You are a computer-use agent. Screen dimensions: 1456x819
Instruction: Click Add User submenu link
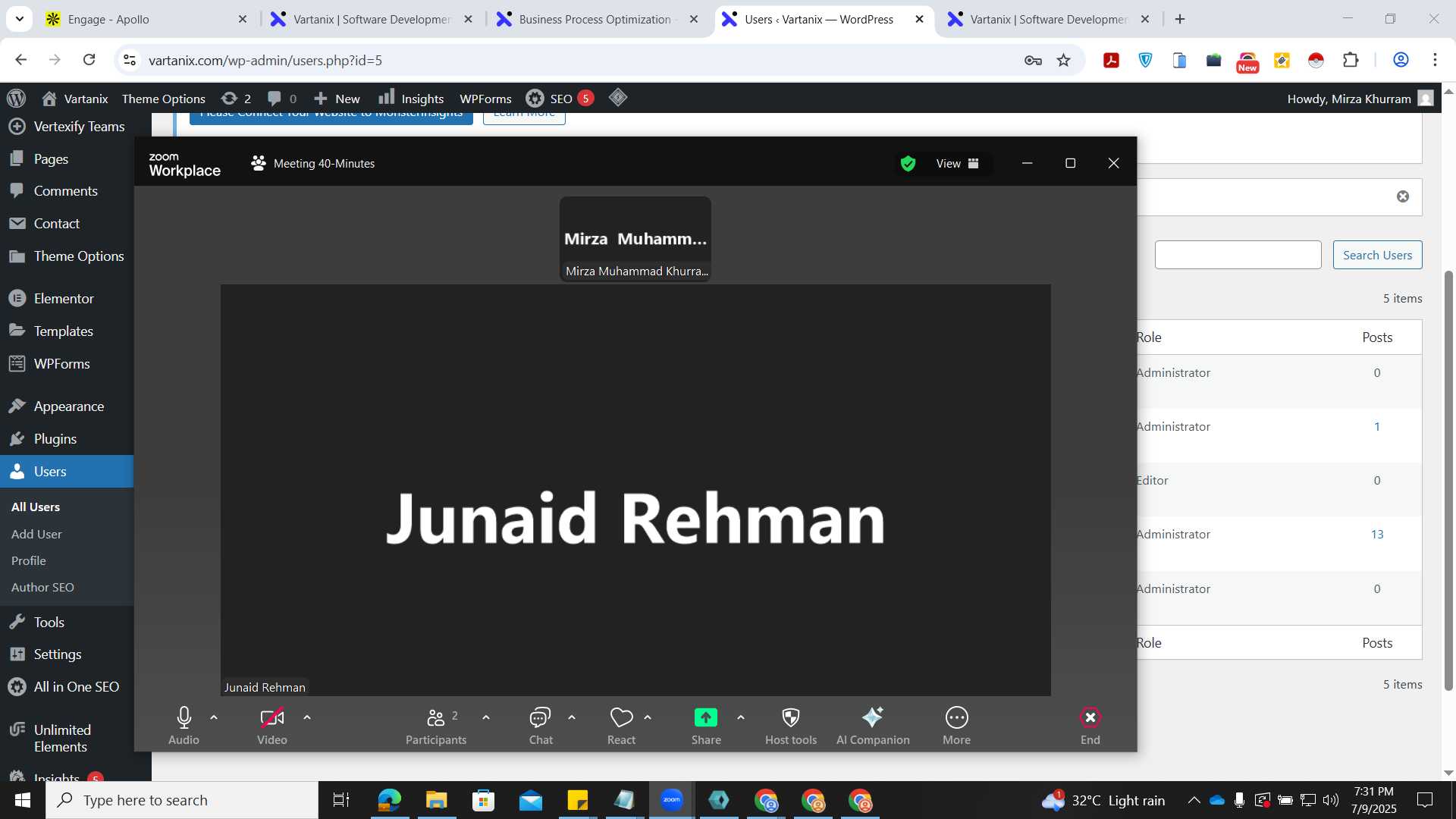(36, 535)
